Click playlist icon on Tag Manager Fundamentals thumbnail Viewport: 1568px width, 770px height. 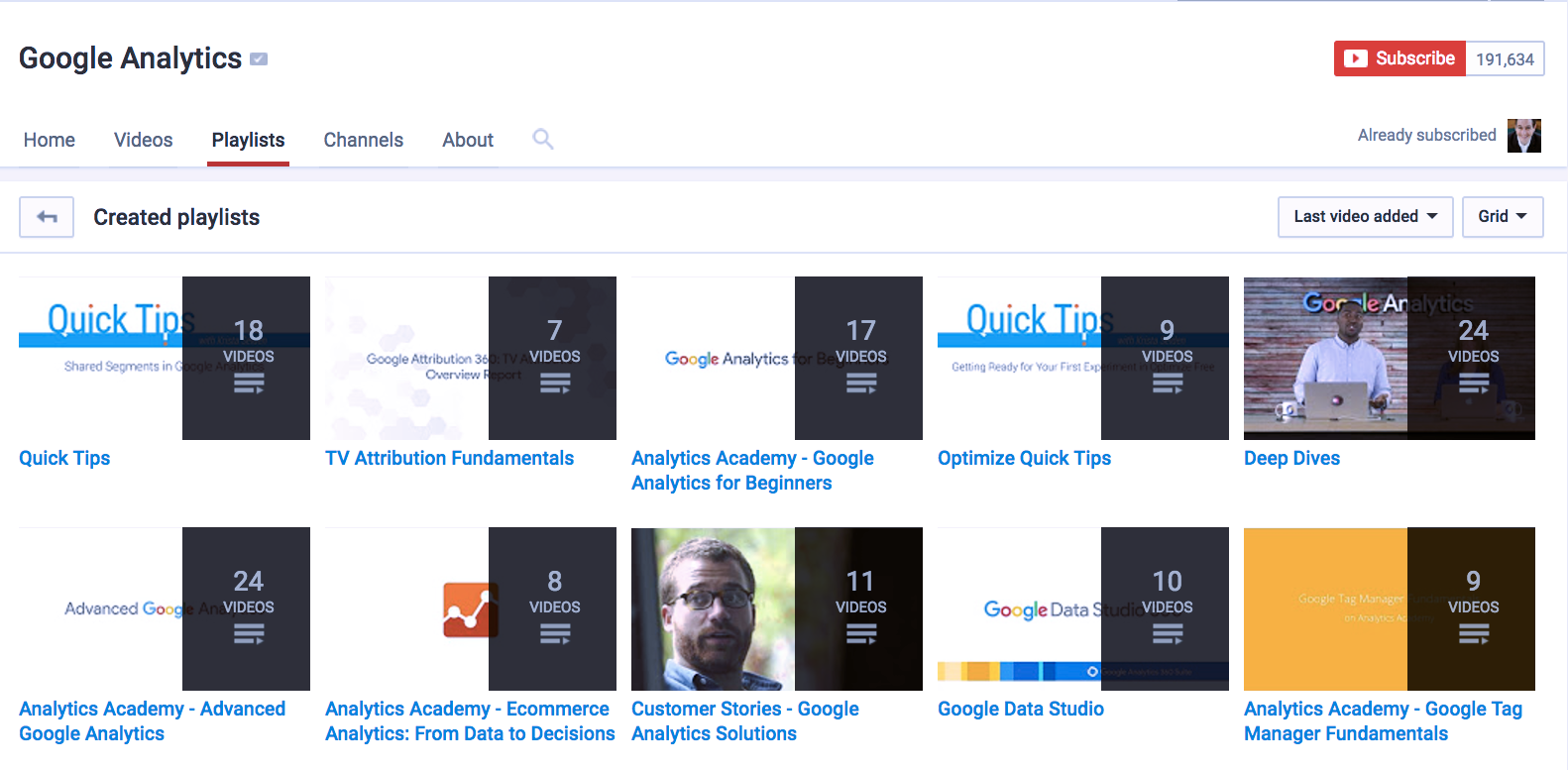1474,634
